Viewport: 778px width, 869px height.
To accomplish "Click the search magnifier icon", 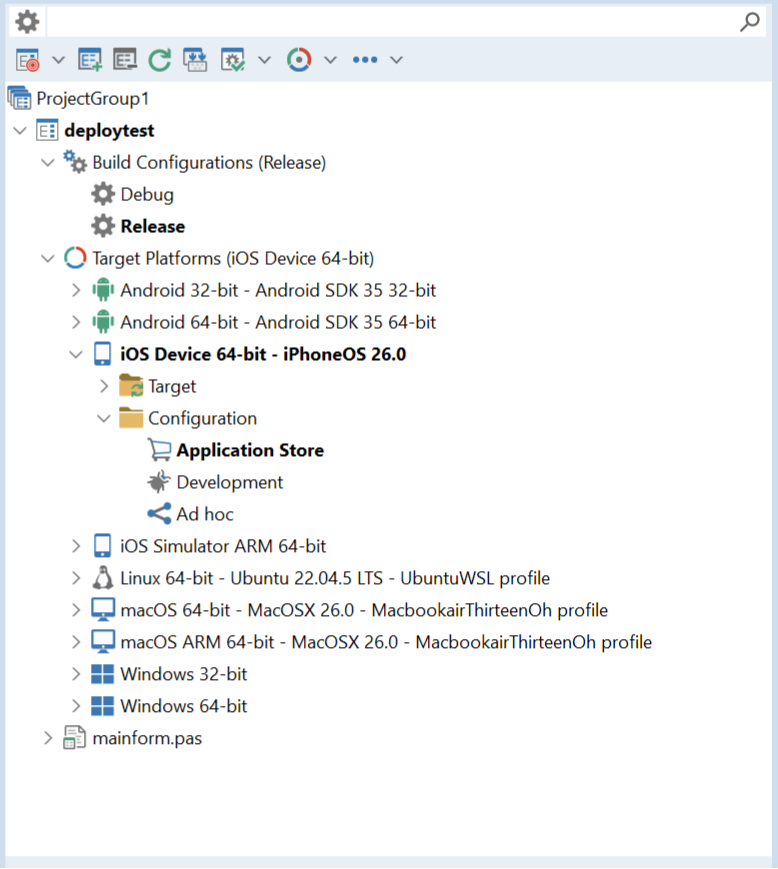I will [x=749, y=22].
